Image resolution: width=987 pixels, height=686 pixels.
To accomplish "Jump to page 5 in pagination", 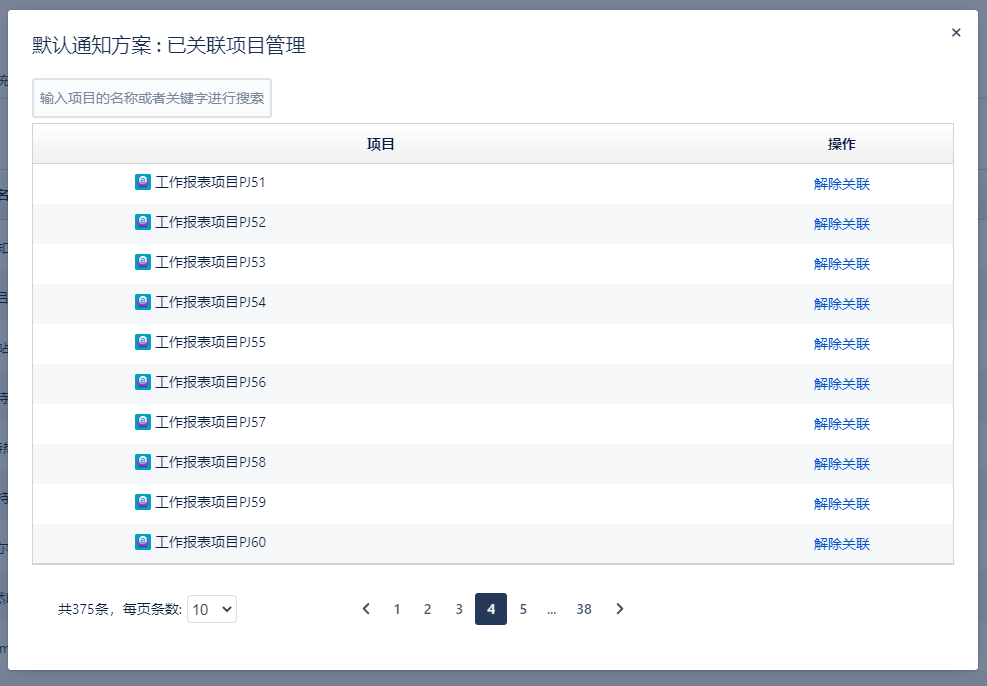I will [x=523, y=609].
